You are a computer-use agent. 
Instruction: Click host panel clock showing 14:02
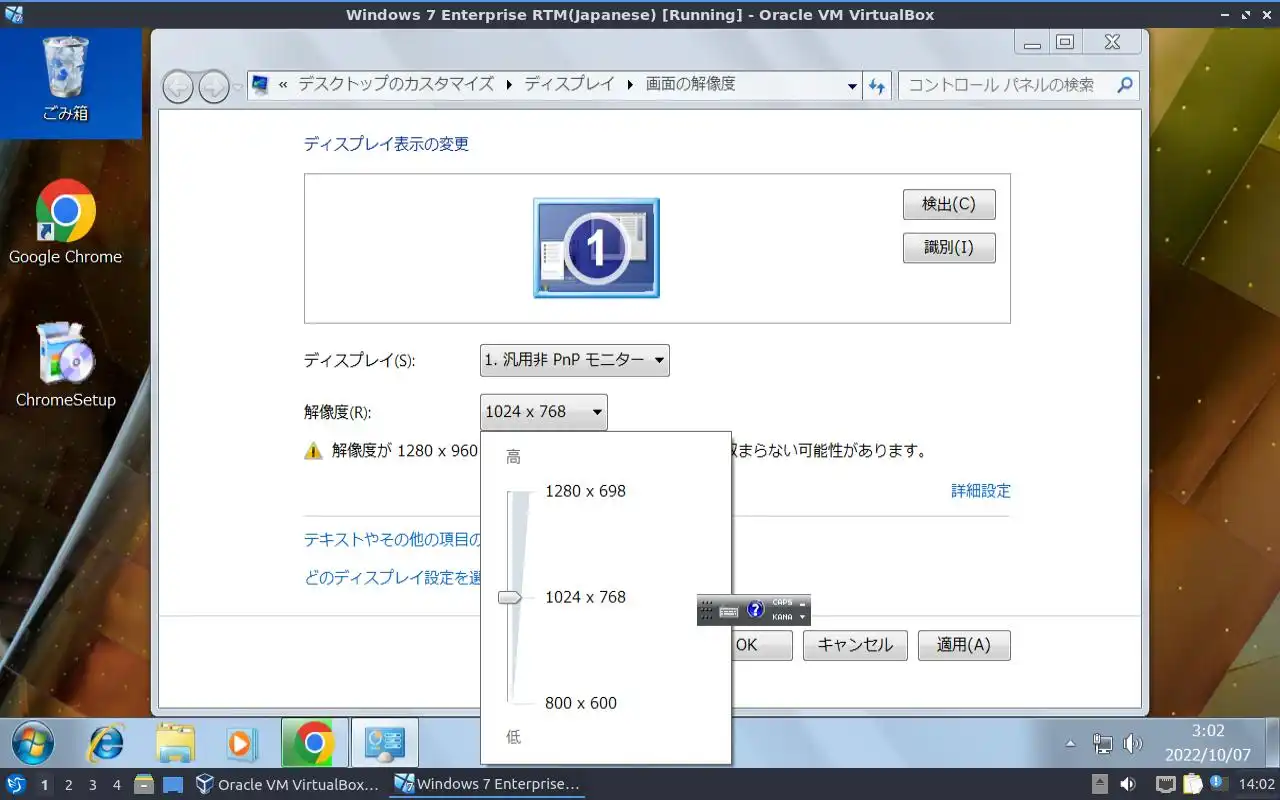point(1257,784)
